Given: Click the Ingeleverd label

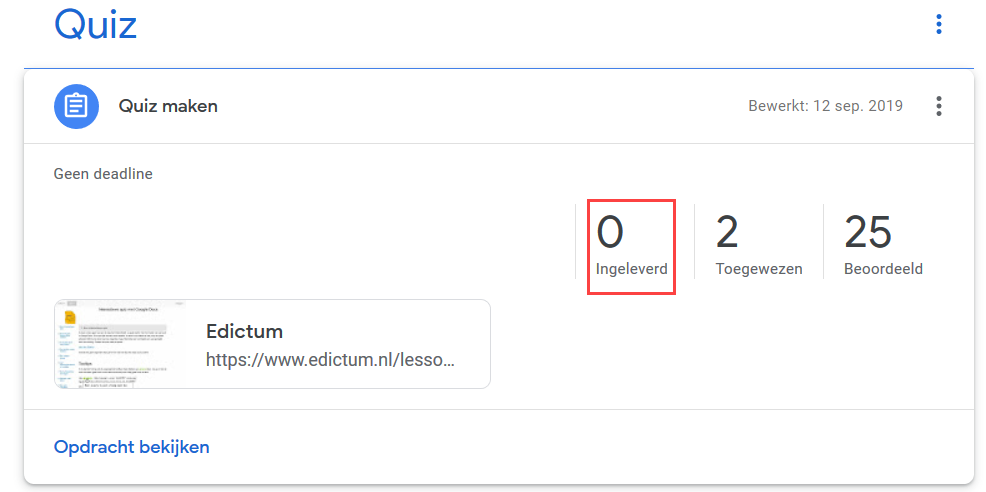Looking at the screenshot, I should [x=631, y=269].
